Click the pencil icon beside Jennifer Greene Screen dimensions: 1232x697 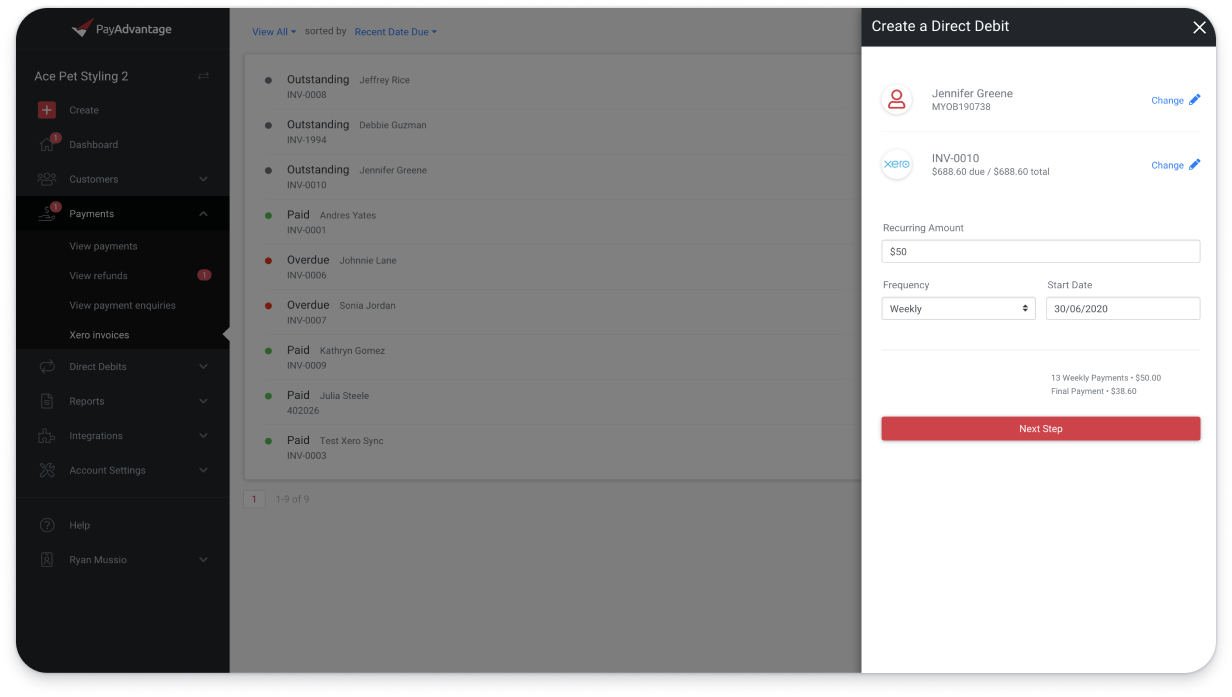pos(1194,100)
